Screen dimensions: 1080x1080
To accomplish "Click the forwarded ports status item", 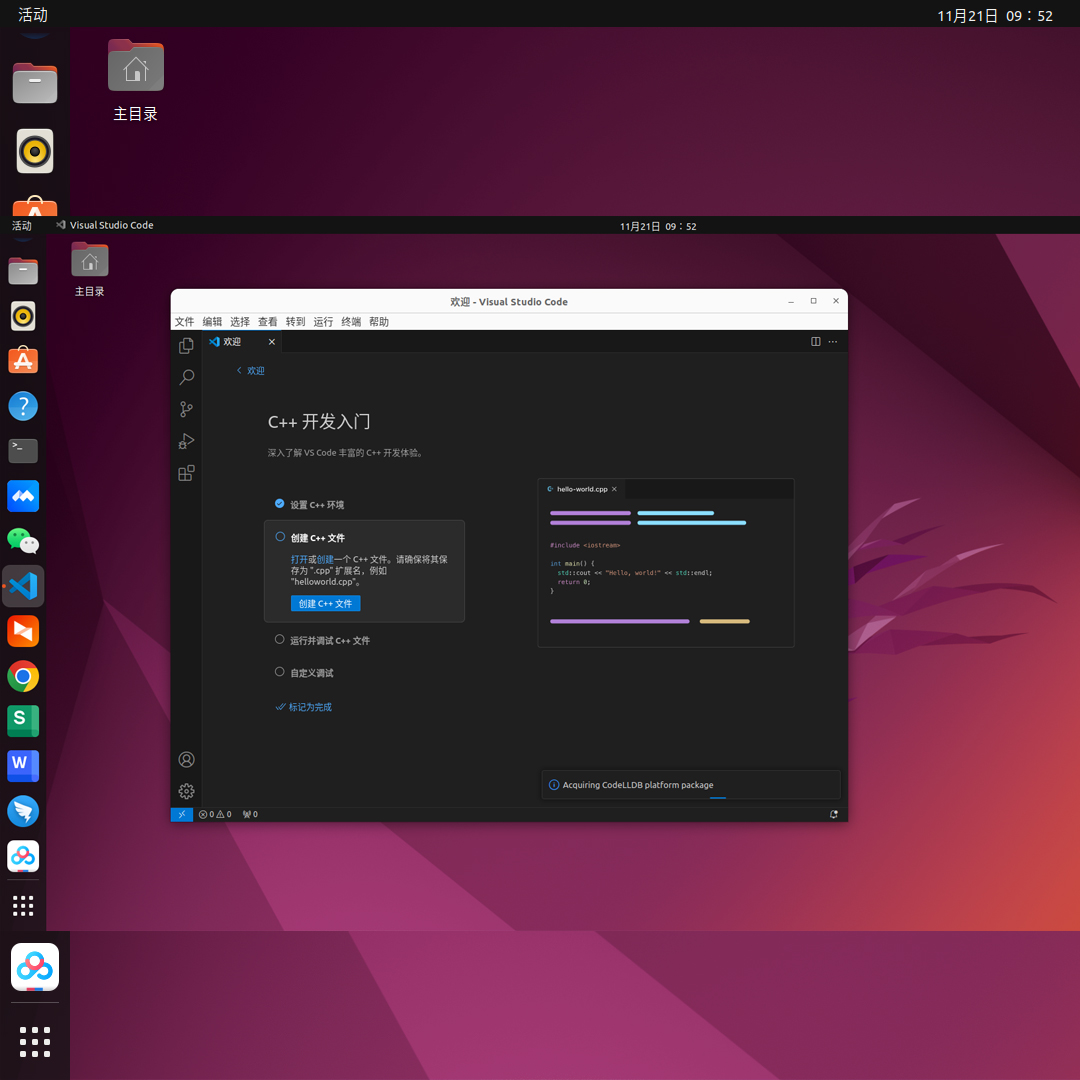I will point(250,814).
